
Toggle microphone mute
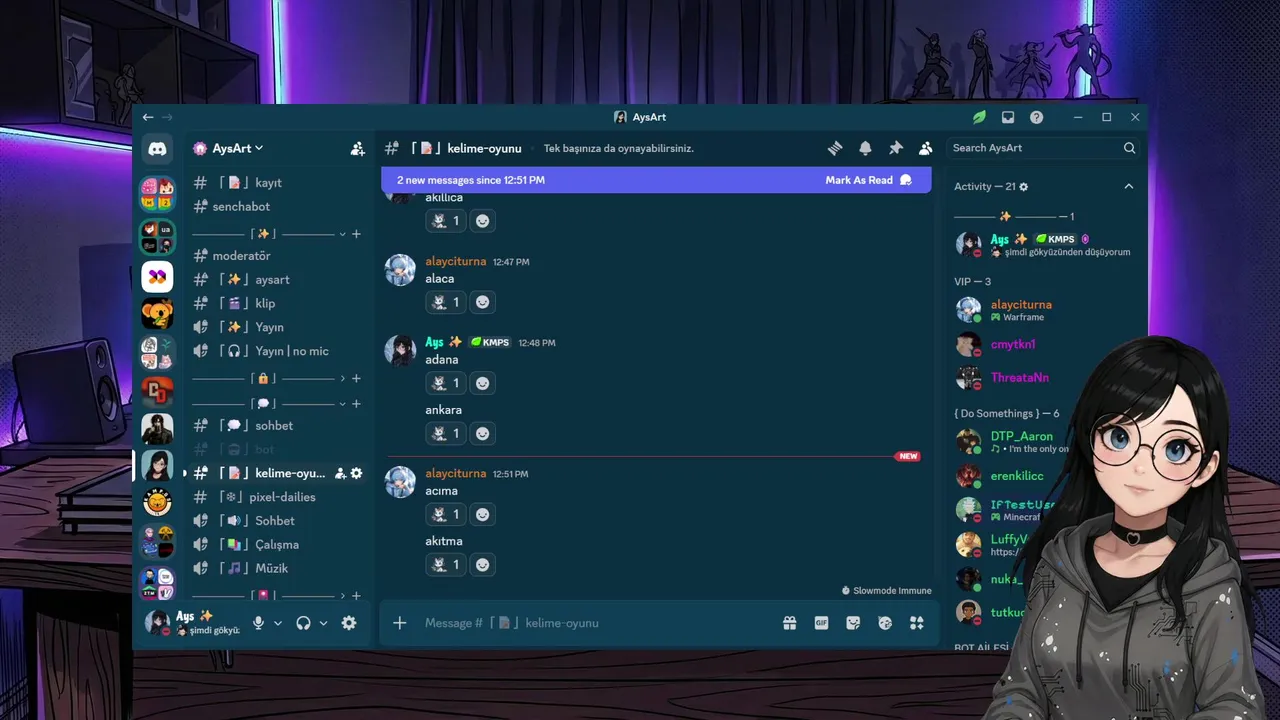tap(258, 623)
